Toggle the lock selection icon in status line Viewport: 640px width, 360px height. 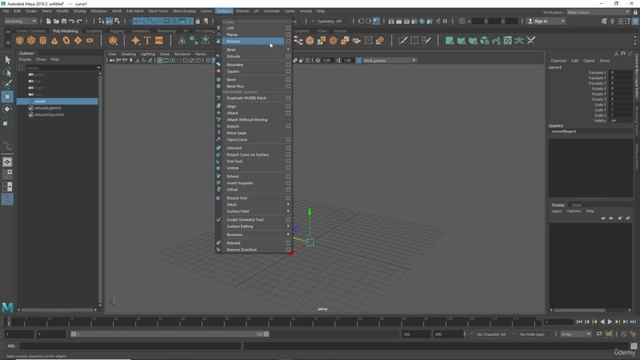click(x=198, y=21)
